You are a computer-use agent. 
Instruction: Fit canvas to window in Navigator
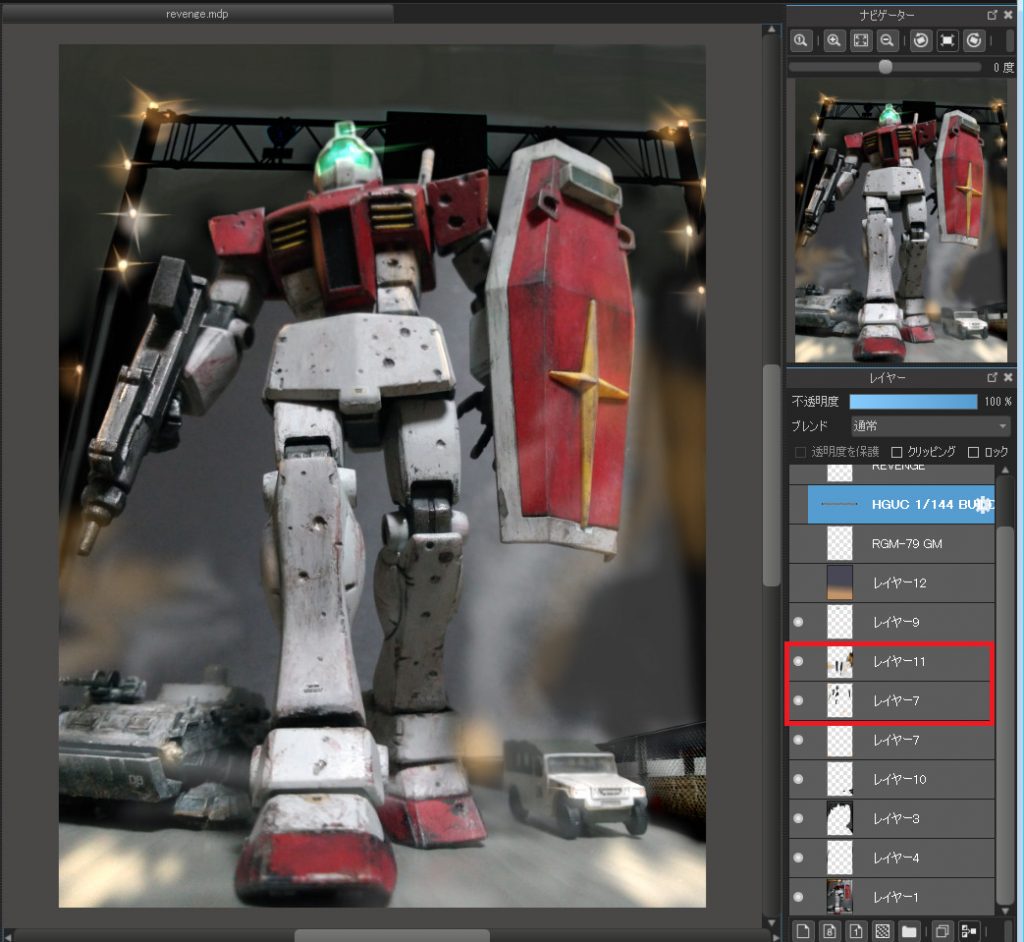(x=860, y=41)
